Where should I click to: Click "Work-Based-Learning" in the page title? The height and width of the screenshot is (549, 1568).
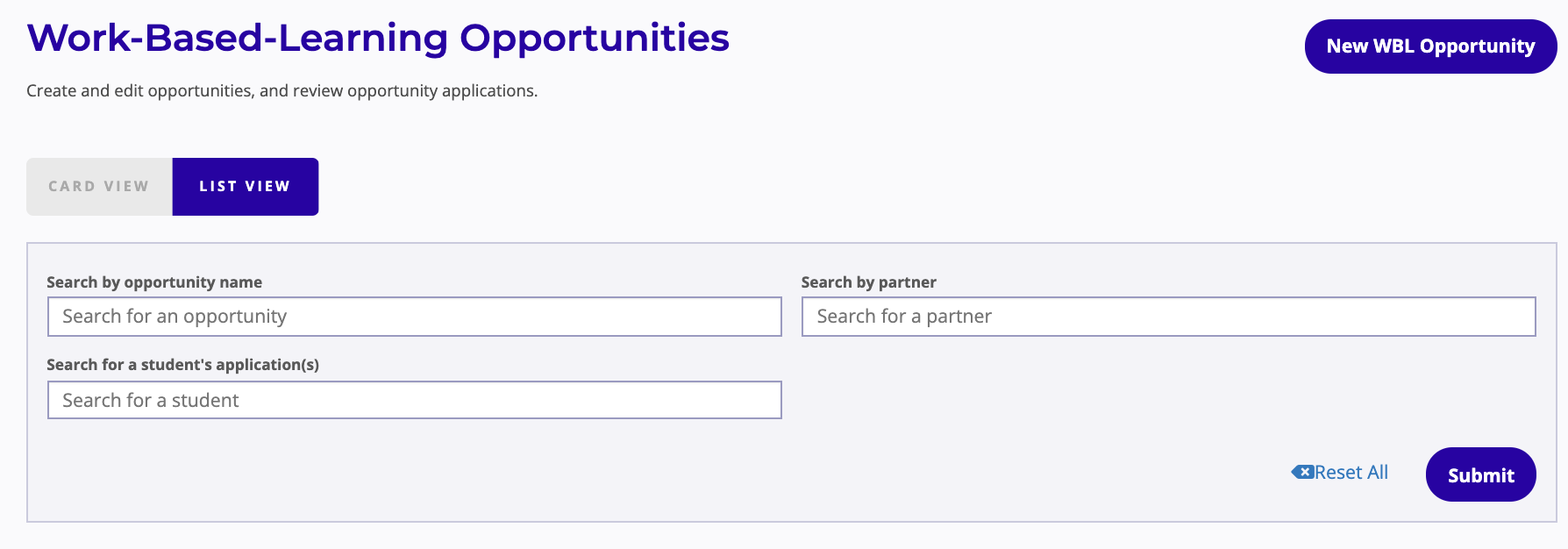tap(238, 39)
